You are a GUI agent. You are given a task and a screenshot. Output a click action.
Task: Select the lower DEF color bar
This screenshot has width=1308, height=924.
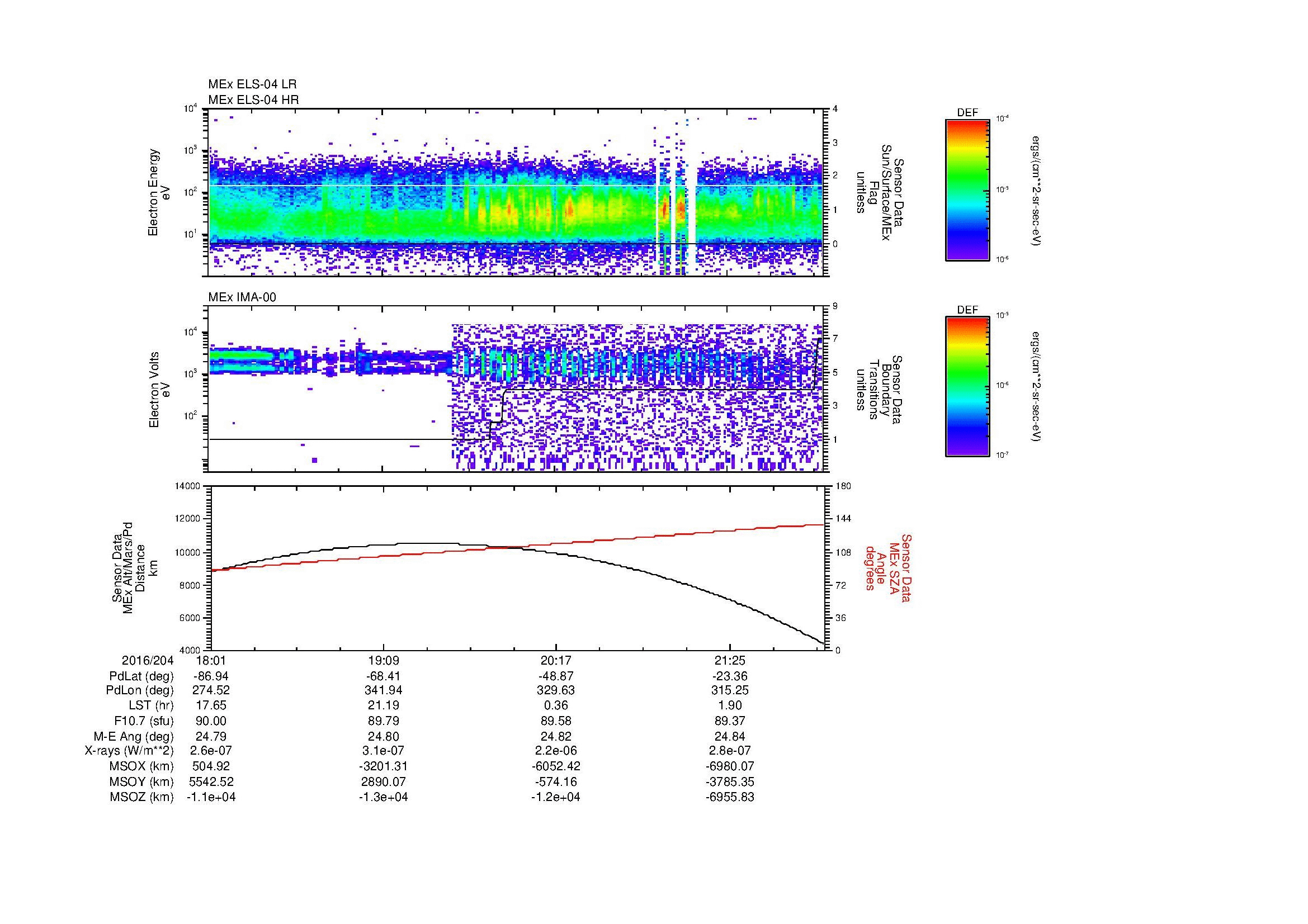[x=967, y=387]
